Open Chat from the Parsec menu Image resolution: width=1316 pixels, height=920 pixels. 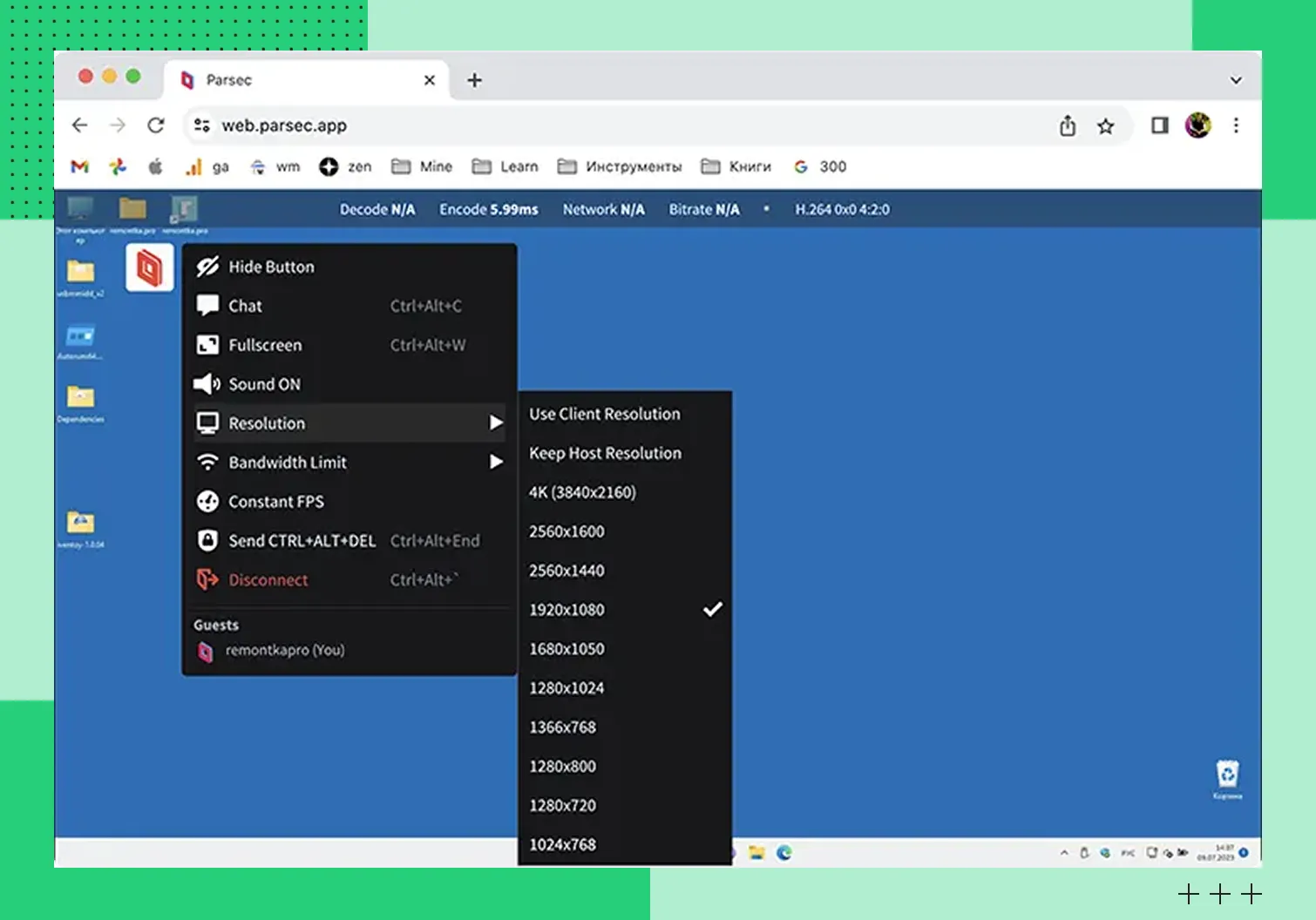[245, 306]
